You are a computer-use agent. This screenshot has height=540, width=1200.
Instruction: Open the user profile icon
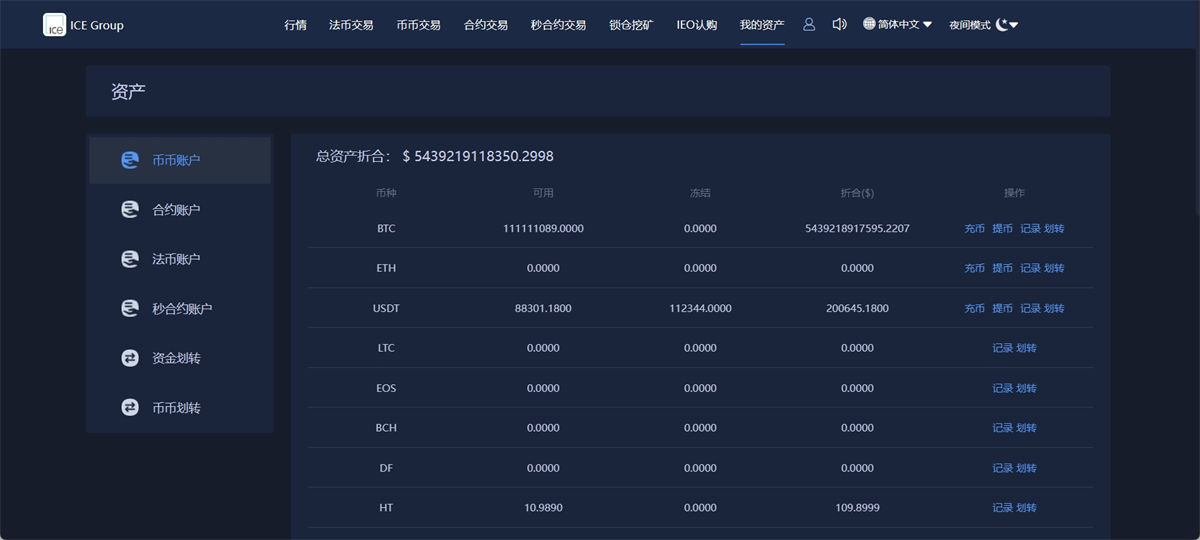click(809, 25)
